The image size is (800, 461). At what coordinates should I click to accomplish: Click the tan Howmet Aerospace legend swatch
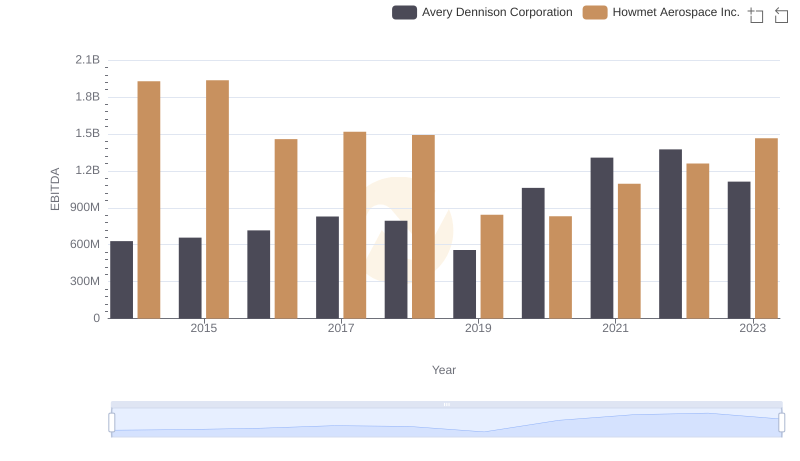(x=595, y=12)
